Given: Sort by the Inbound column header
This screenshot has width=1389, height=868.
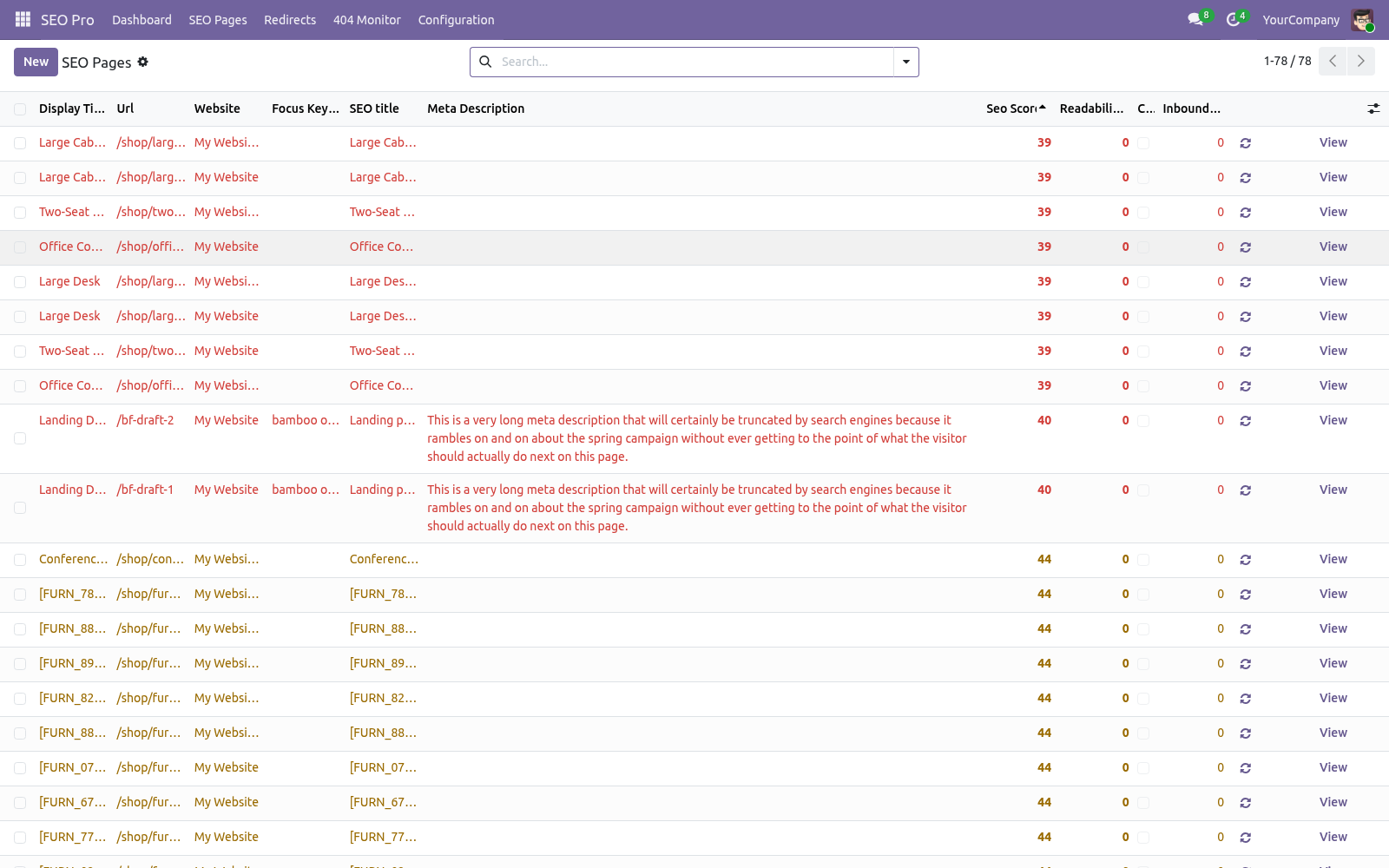Looking at the screenshot, I should pyautogui.click(x=1191, y=108).
